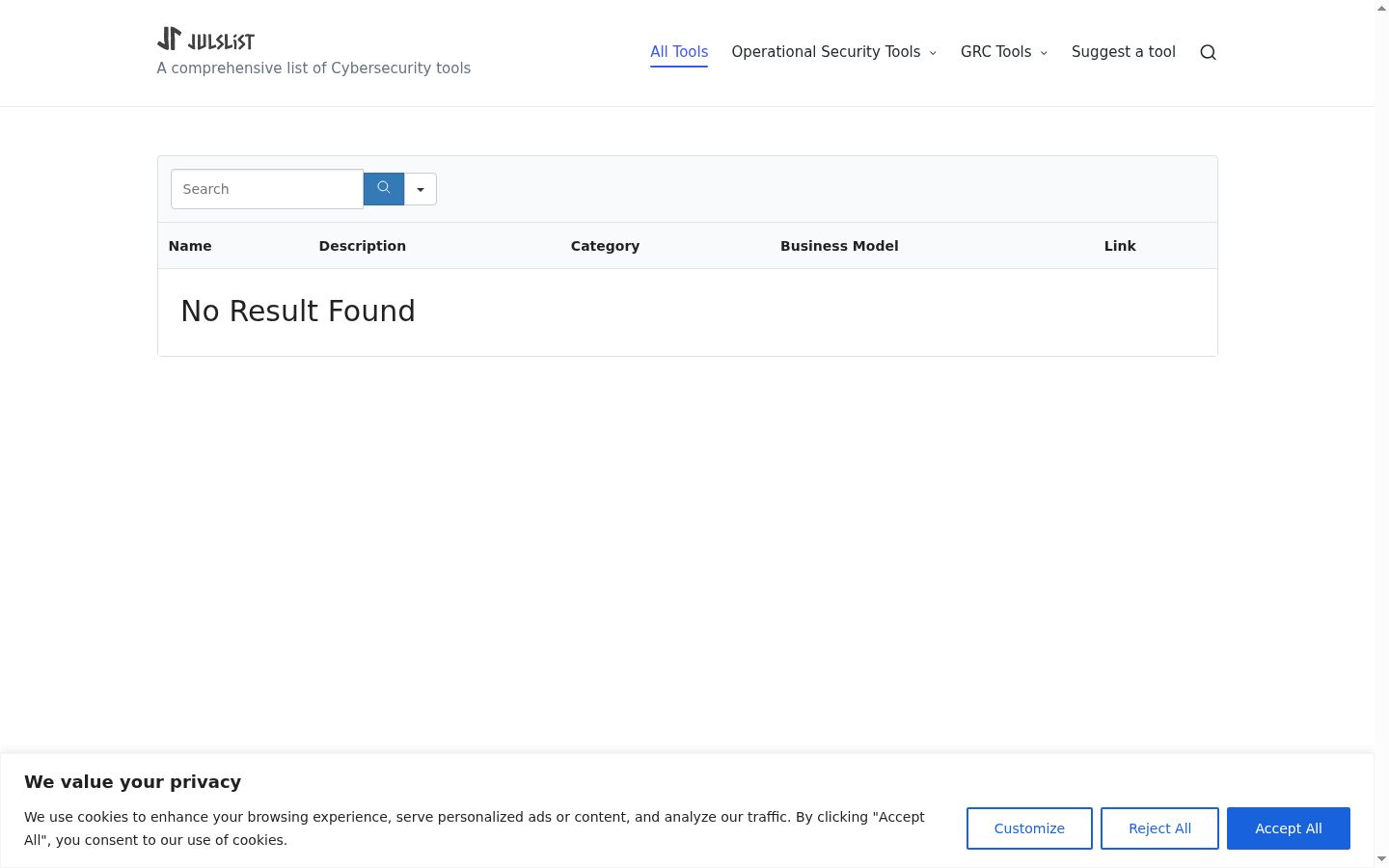Click the blue search submit button
The image size is (1389, 868).
pyautogui.click(x=384, y=188)
